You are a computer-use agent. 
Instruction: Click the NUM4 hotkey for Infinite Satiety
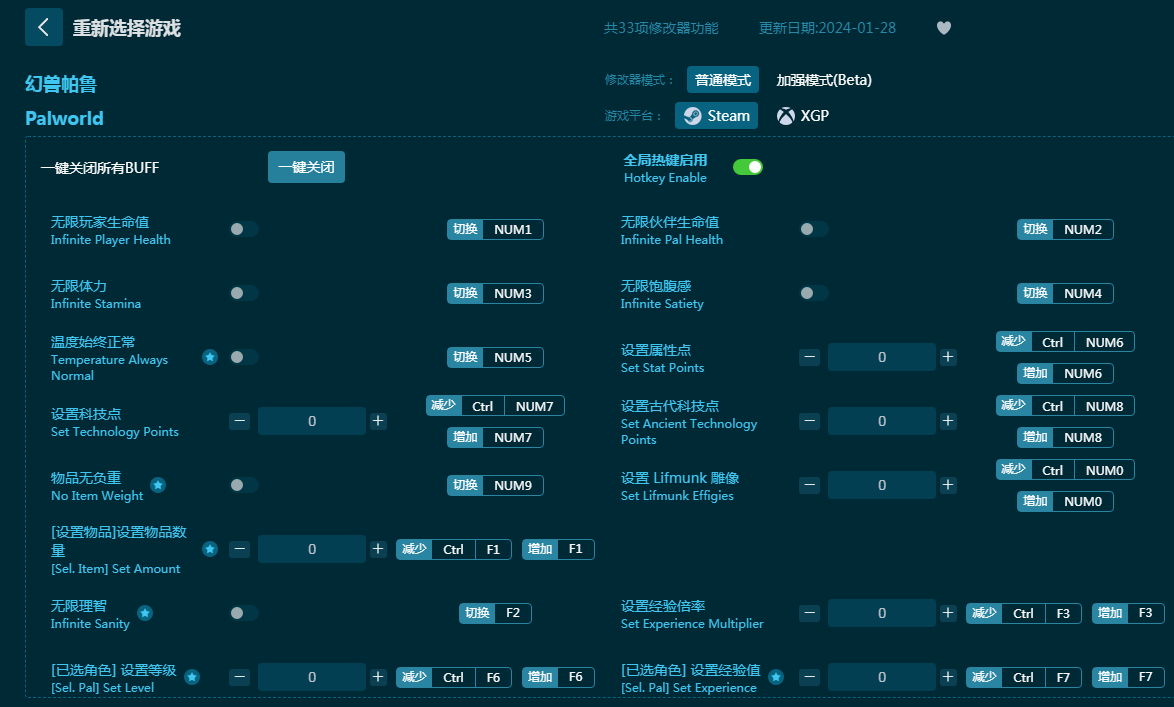tap(1065, 294)
